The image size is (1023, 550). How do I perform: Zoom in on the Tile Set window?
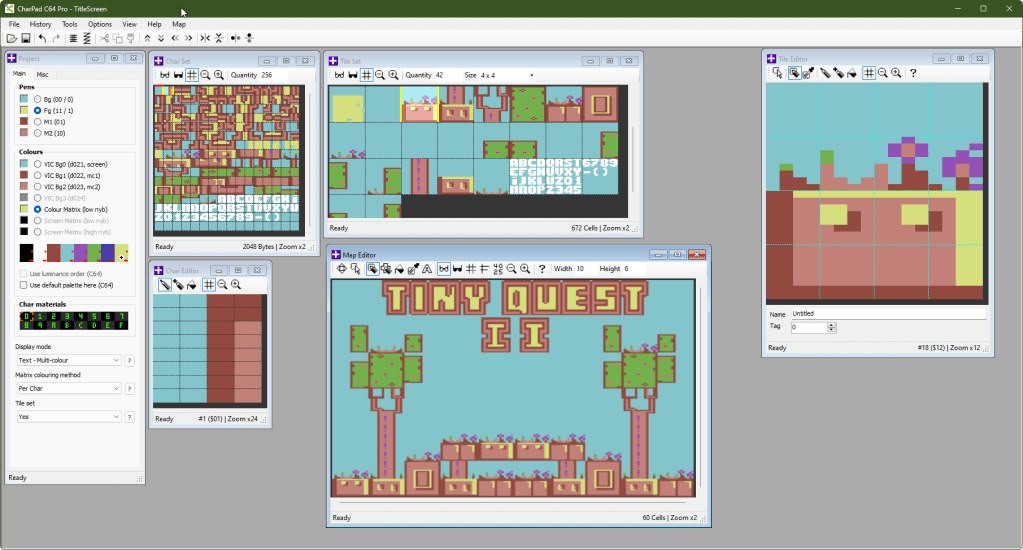click(x=394, y=75)
